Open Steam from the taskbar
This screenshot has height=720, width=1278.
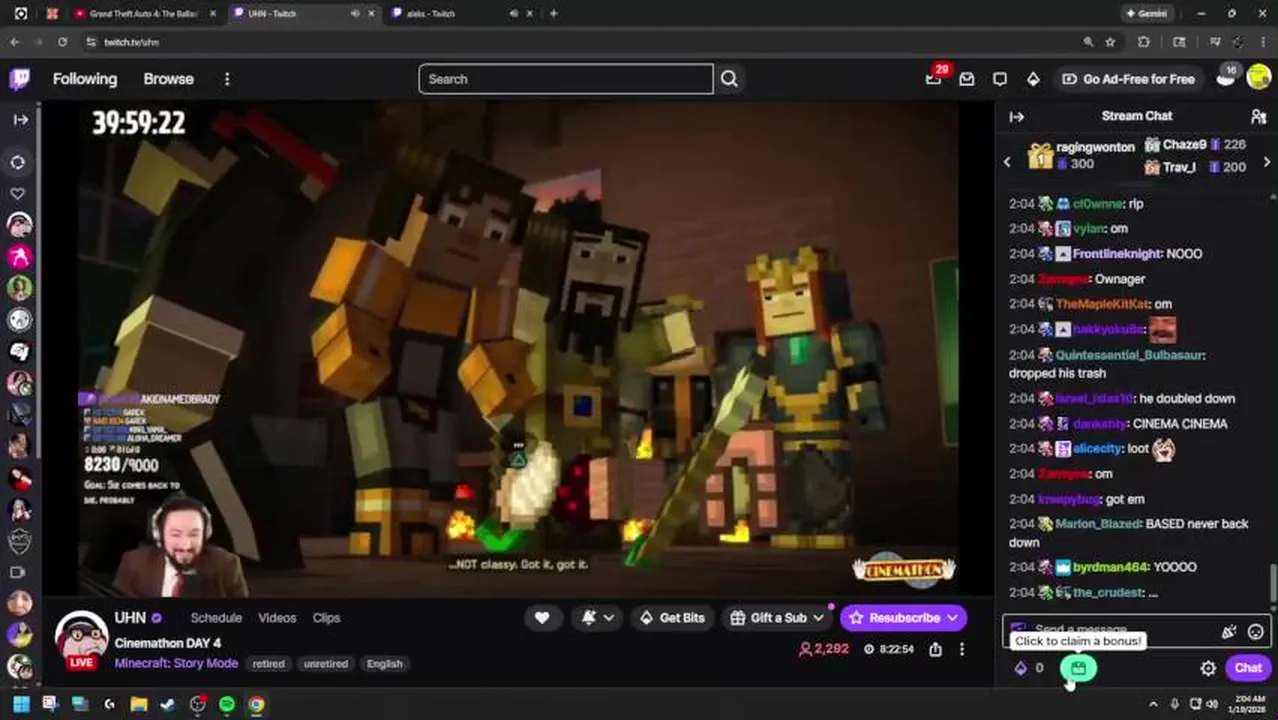tap(168, 704)
